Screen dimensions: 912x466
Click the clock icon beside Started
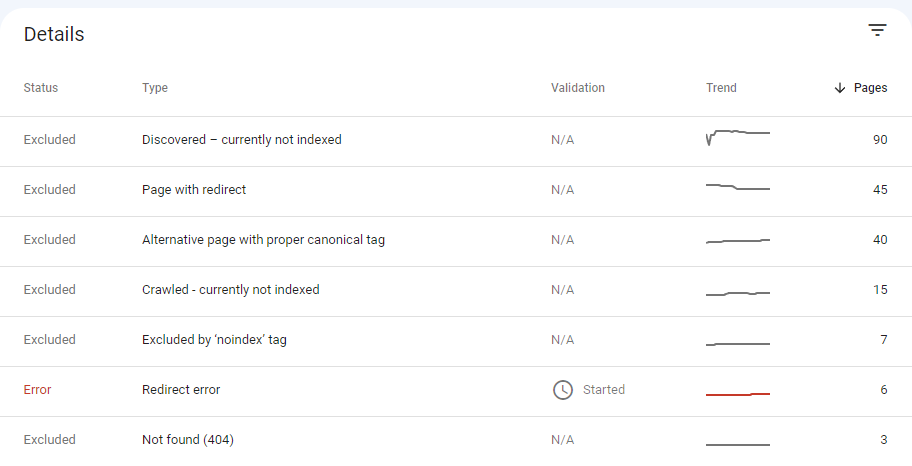[563, 390]
